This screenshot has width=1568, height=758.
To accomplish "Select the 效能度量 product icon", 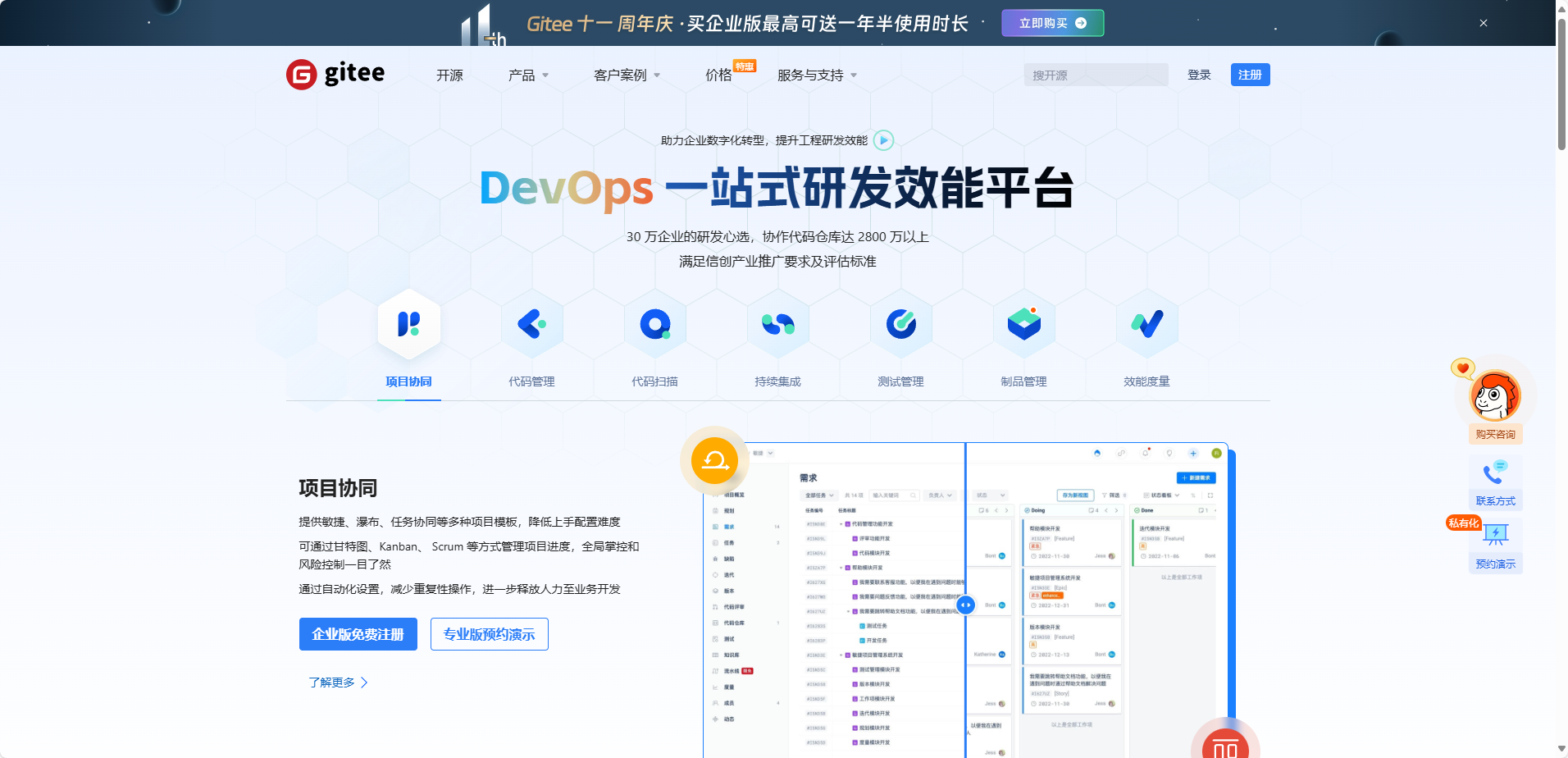I will pos(1147,324).
